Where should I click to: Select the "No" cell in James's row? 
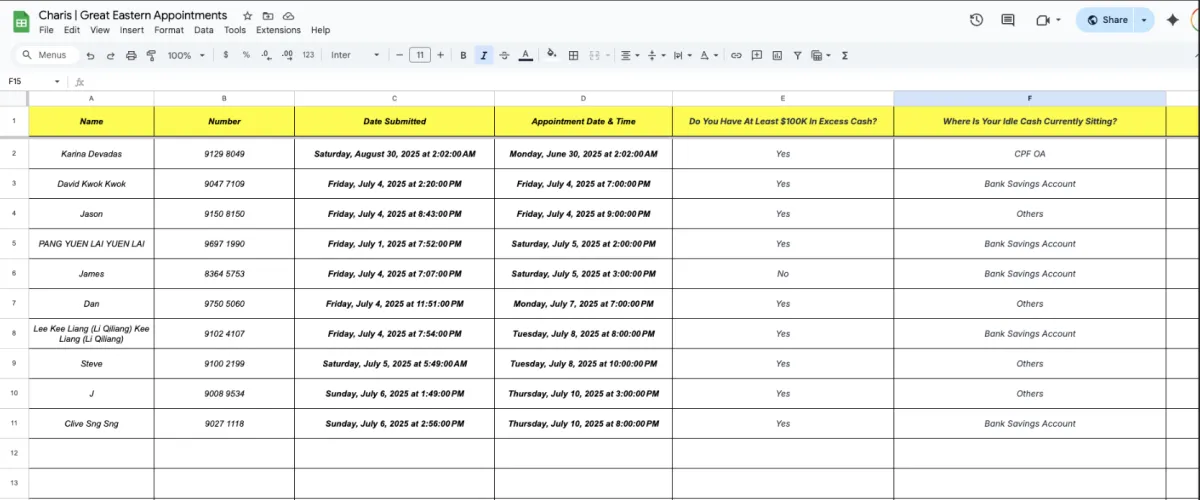click(783, 274)
